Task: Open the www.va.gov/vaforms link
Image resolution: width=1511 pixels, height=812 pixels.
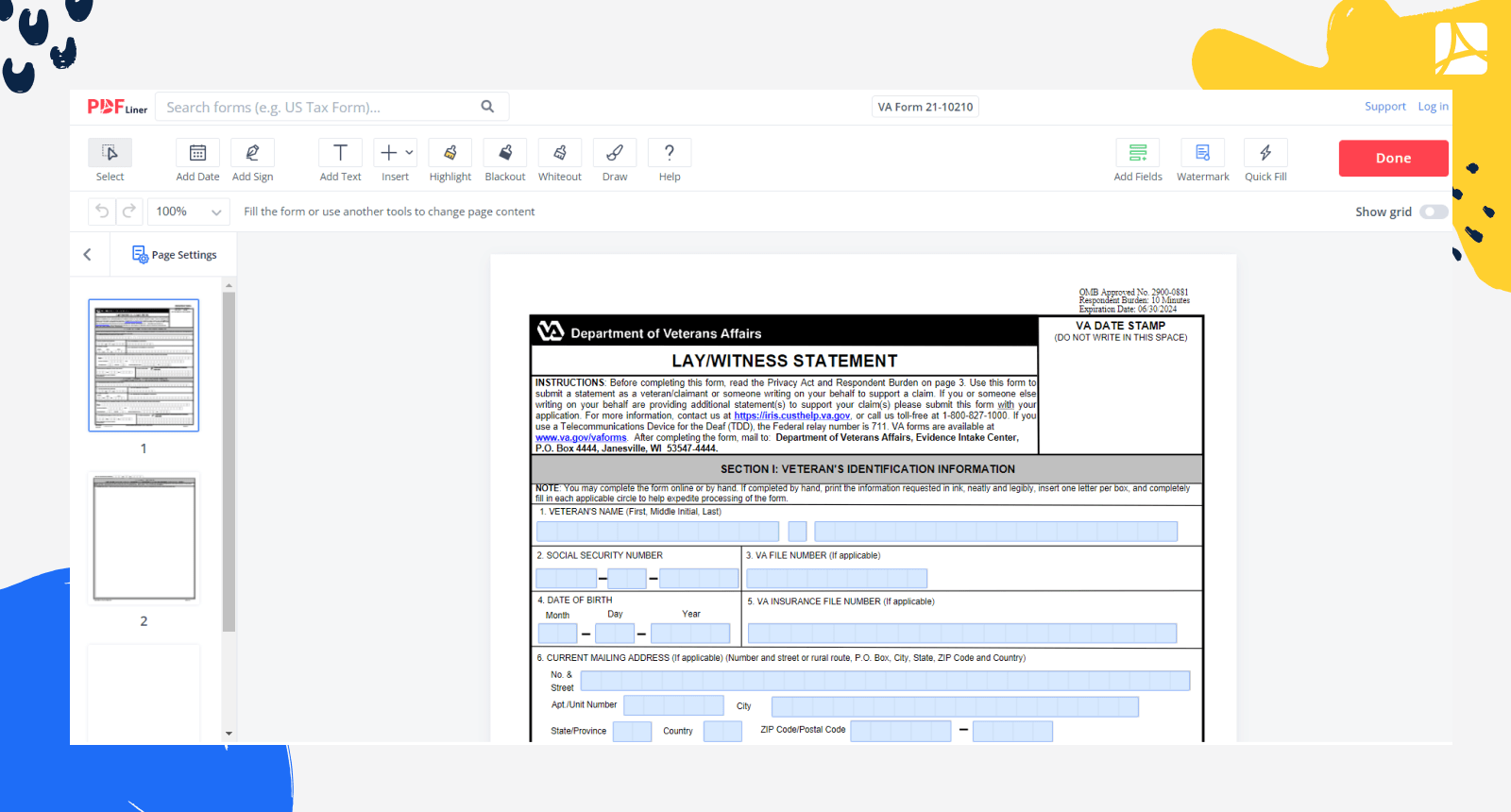Action: [581, 438]
